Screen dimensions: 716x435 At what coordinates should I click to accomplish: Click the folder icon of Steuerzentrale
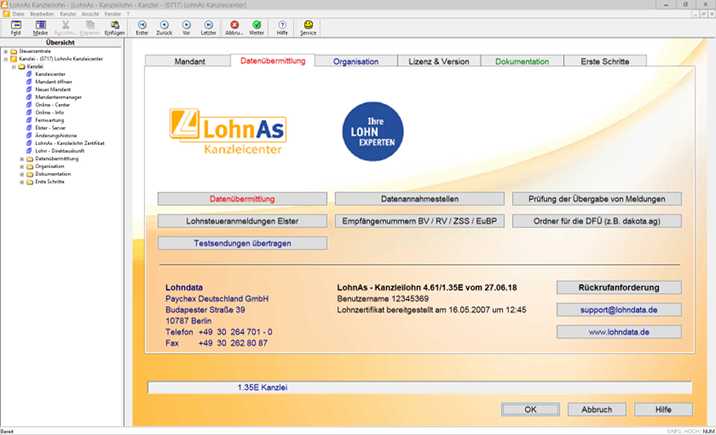pos(14,51)
